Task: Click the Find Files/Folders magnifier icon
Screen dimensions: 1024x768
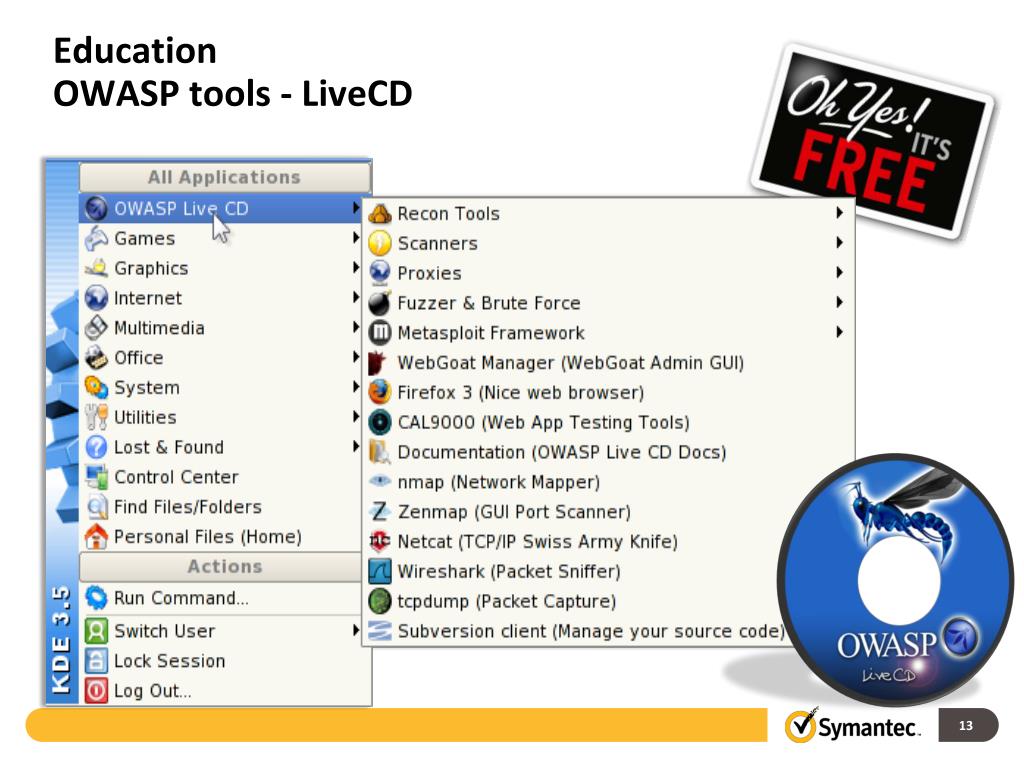Action: pyautogui.click(x=96, y=507)
